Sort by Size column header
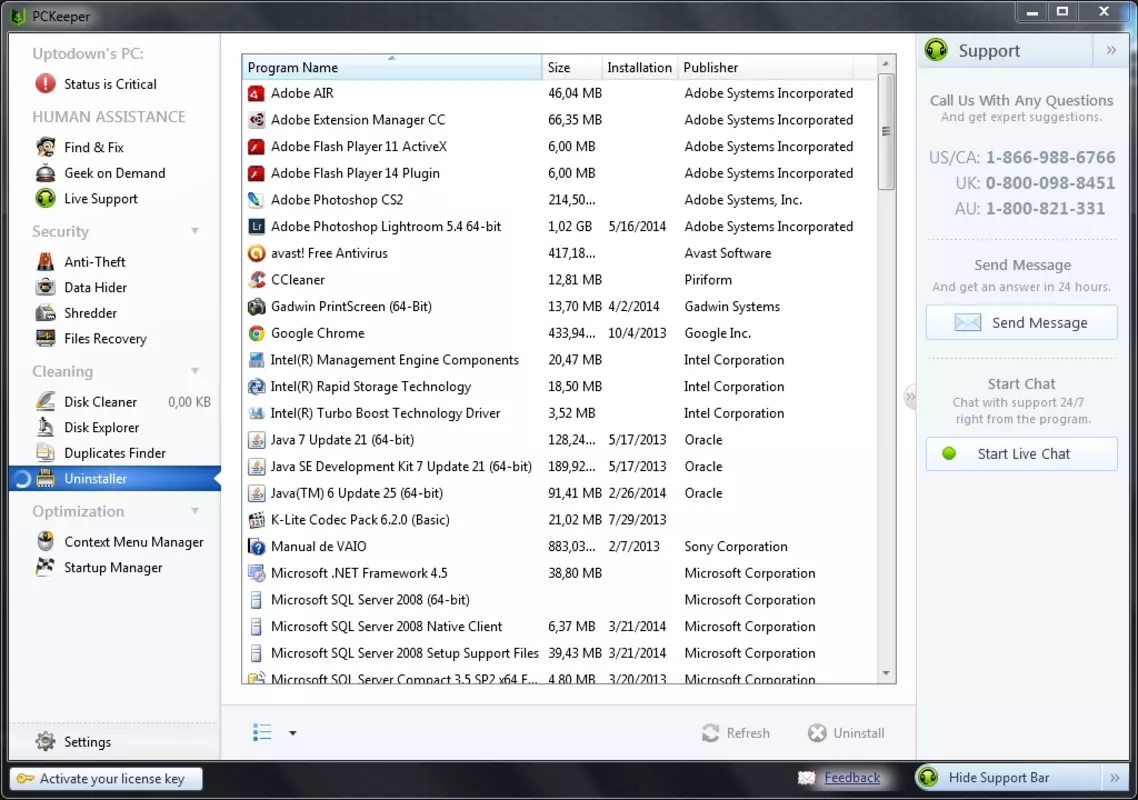 pyautogui.click(x=572, y=67)
